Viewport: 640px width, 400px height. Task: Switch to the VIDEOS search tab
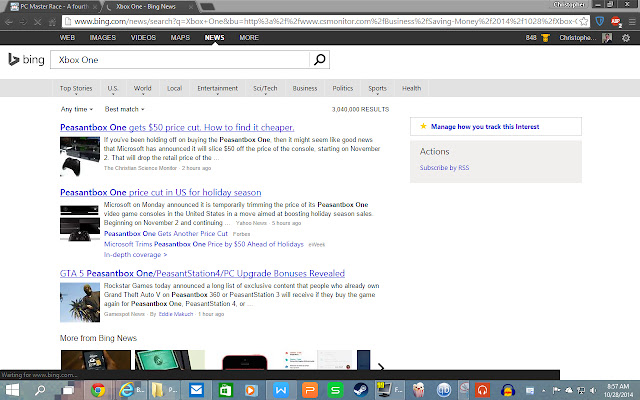(143, 38)
